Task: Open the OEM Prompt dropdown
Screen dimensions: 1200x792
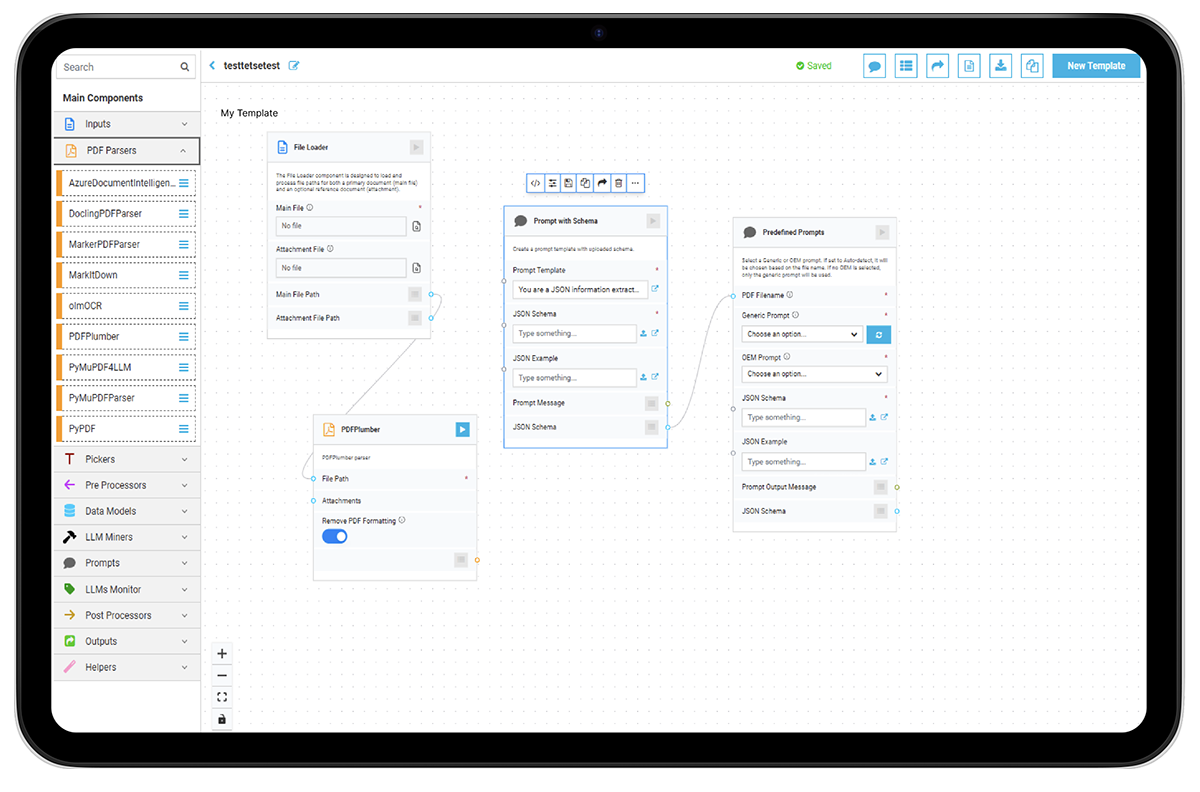Action: click(813, 374)
